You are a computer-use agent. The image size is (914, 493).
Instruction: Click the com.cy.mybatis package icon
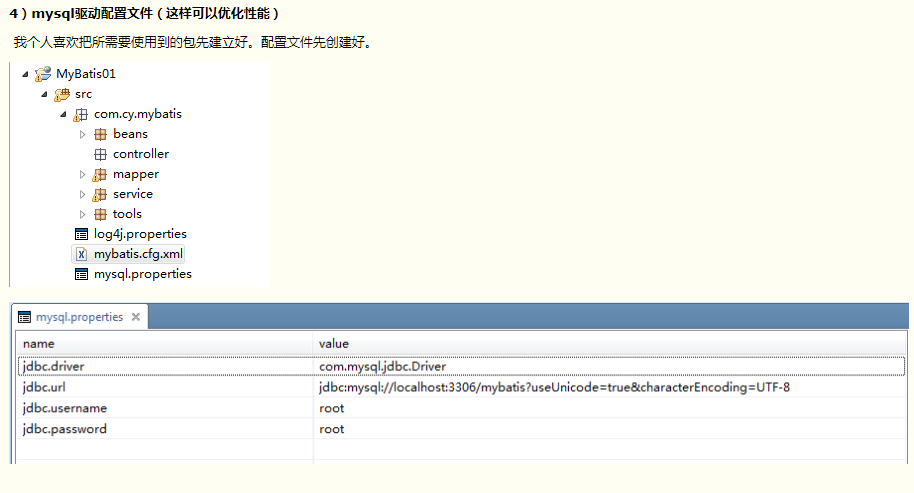pos(80,115)
